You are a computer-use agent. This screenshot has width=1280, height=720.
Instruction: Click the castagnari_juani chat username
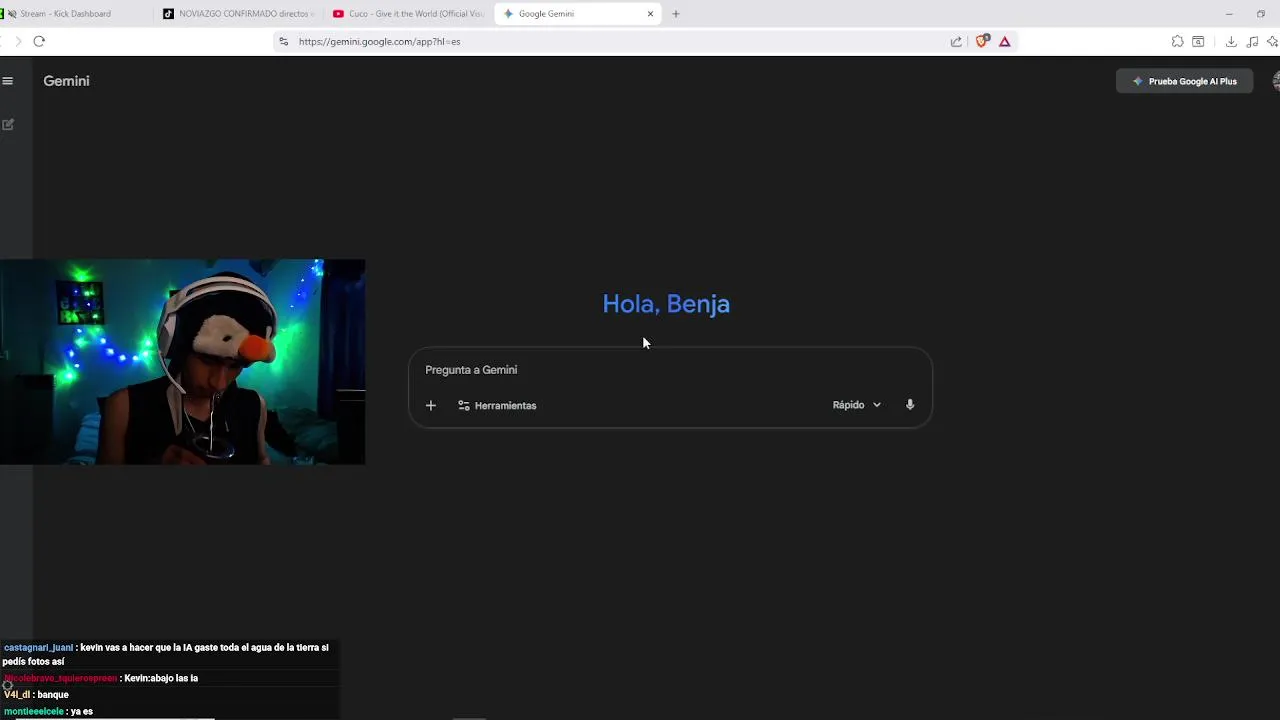[38, 648]
